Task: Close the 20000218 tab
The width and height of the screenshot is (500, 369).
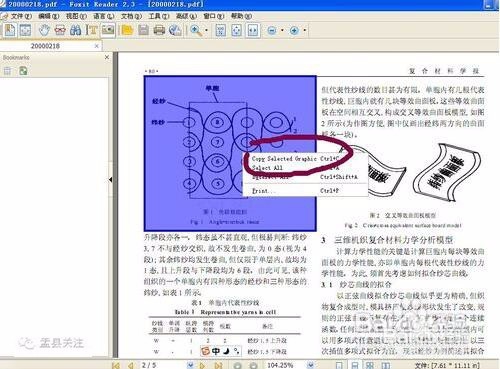Action: (97, 46)
